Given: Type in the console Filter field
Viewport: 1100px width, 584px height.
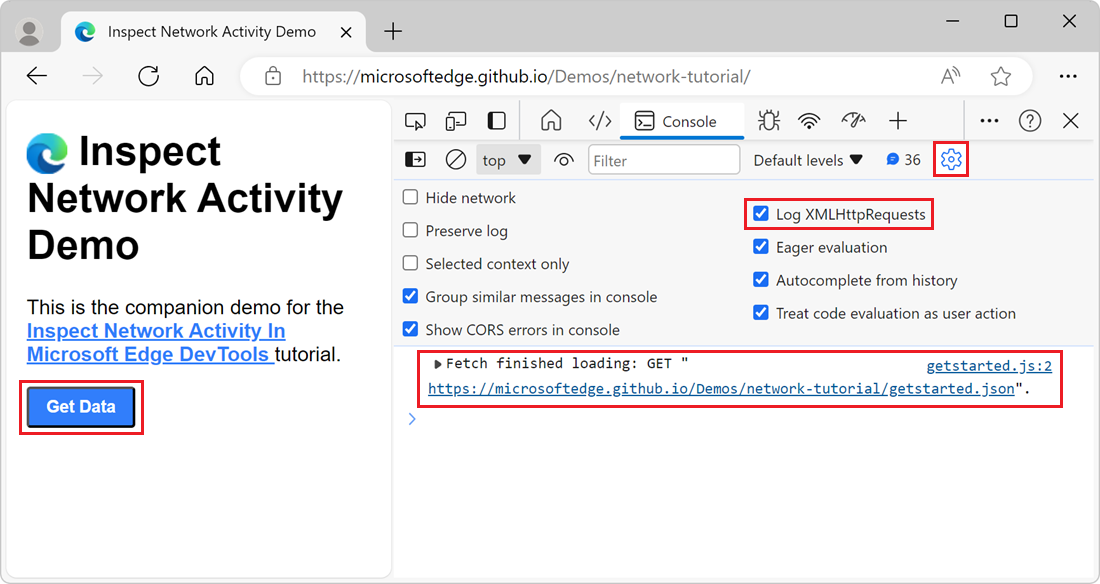Looking at the screenshot, I should point(663,159).
